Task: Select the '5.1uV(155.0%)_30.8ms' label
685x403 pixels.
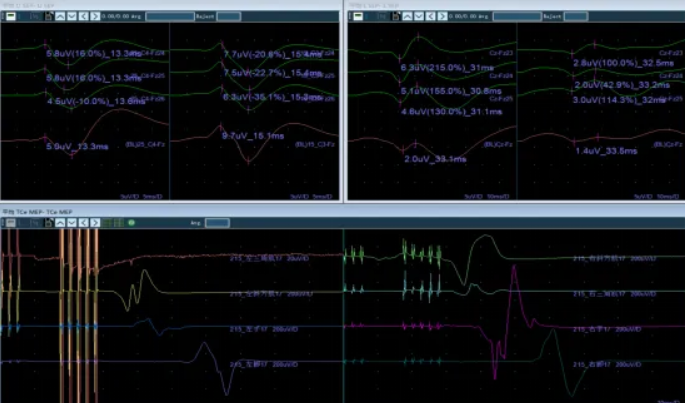Action: click(451, 91)
